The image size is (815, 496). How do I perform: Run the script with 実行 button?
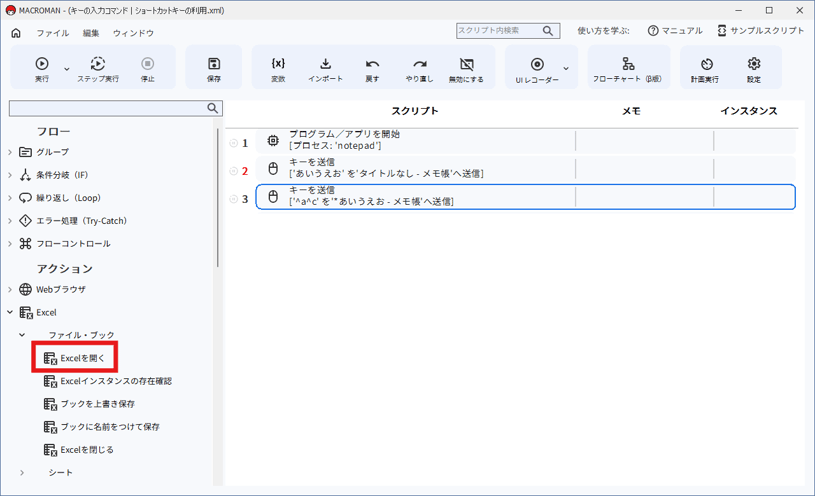[42, 69]
